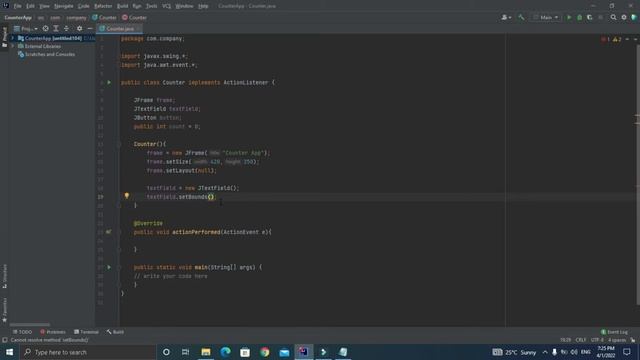Open the TODO tool window
The image size is (640, 360).
(x=22, y=332)
